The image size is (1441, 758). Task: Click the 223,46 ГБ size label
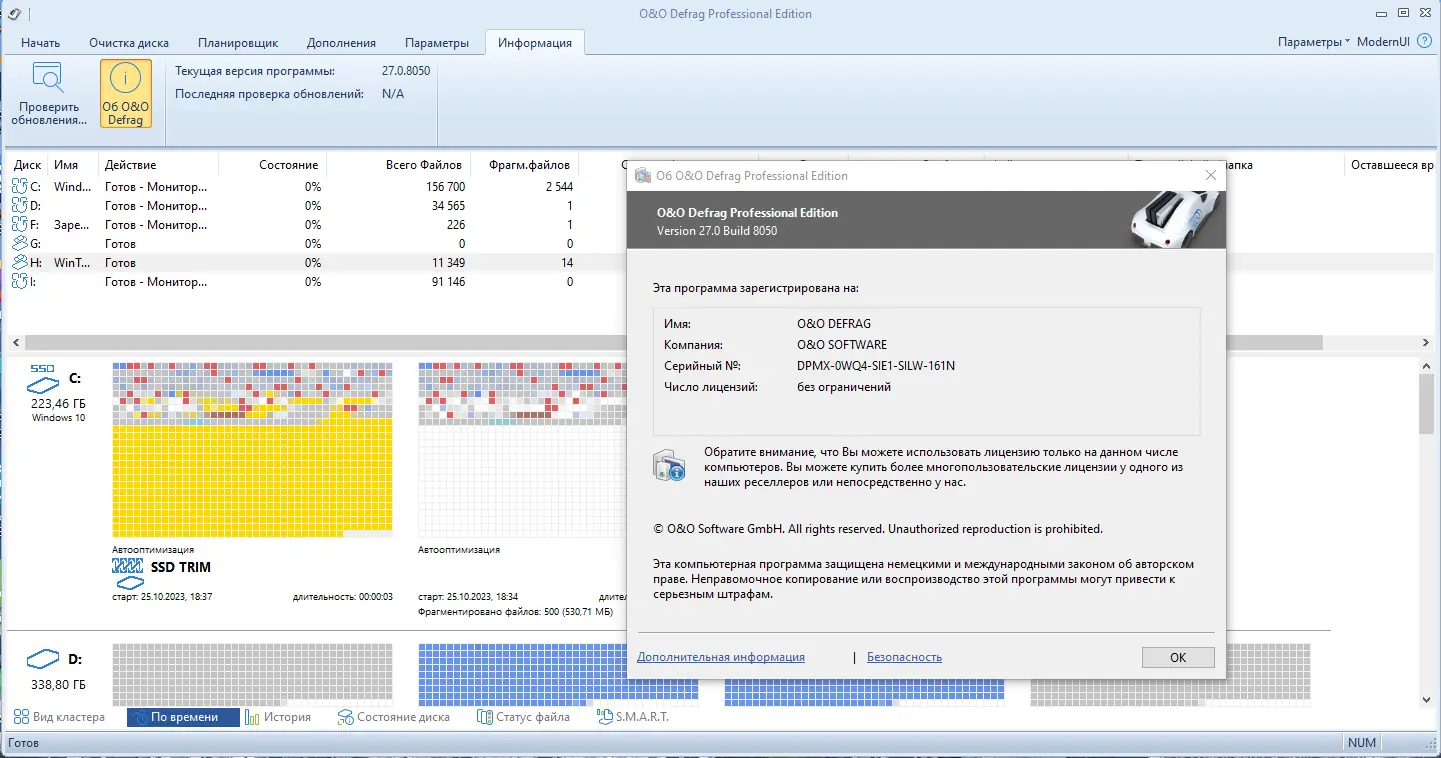pos(58,403)
